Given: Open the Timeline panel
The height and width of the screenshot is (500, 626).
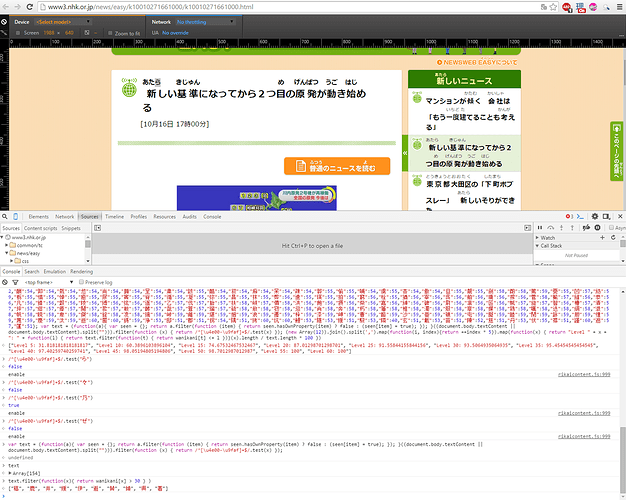Looking at the screenshot, I should 115,216.
